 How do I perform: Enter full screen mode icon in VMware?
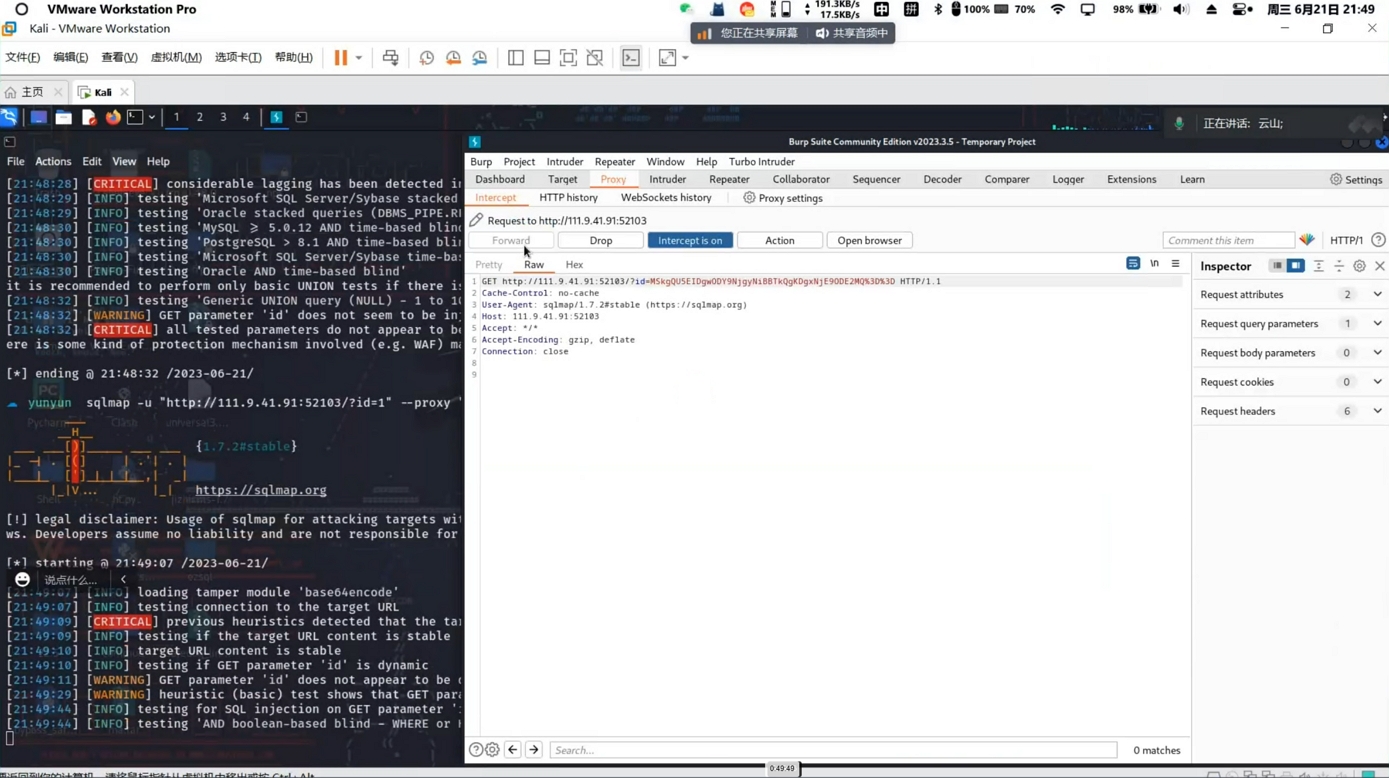[x=568, y=58]
